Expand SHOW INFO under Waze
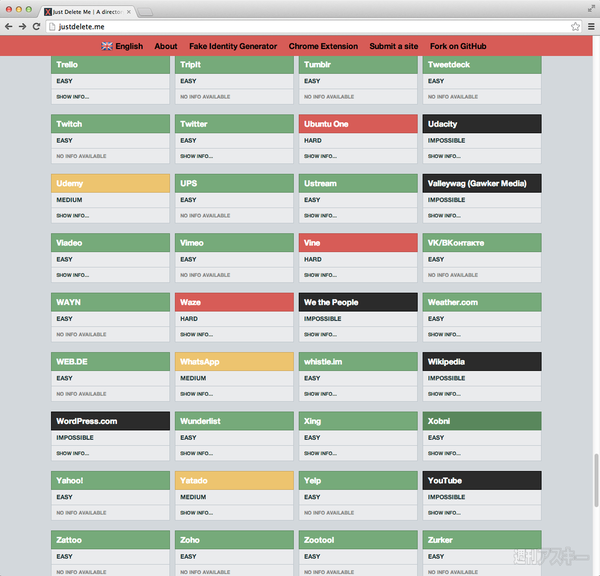Image resolution: width=600 pixels, height=576 pixels. [197, 335]
